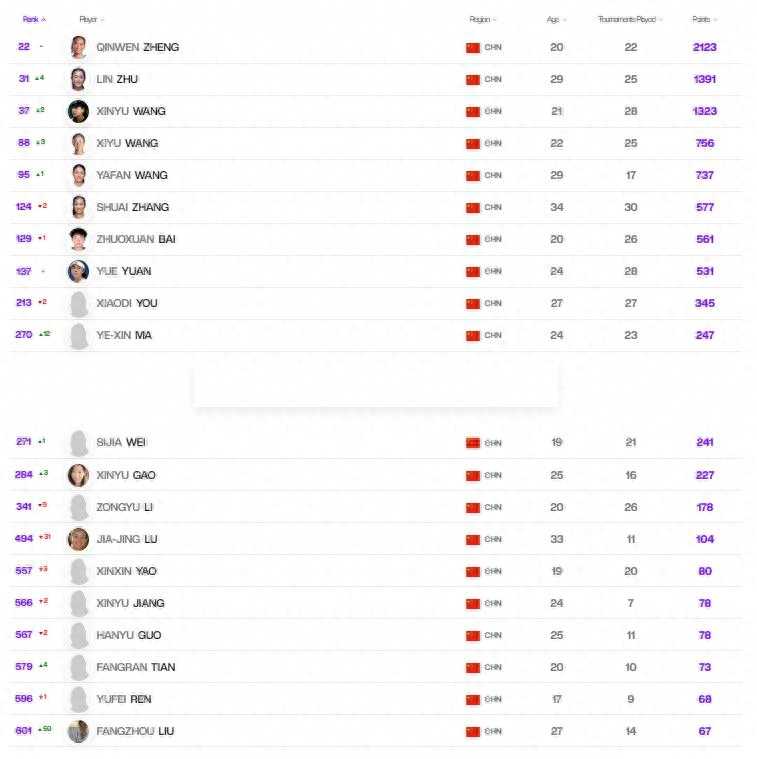Click the China flag in Shuai Zhang's row
Viewport: 757px width, 759px height.
point(473,207)
